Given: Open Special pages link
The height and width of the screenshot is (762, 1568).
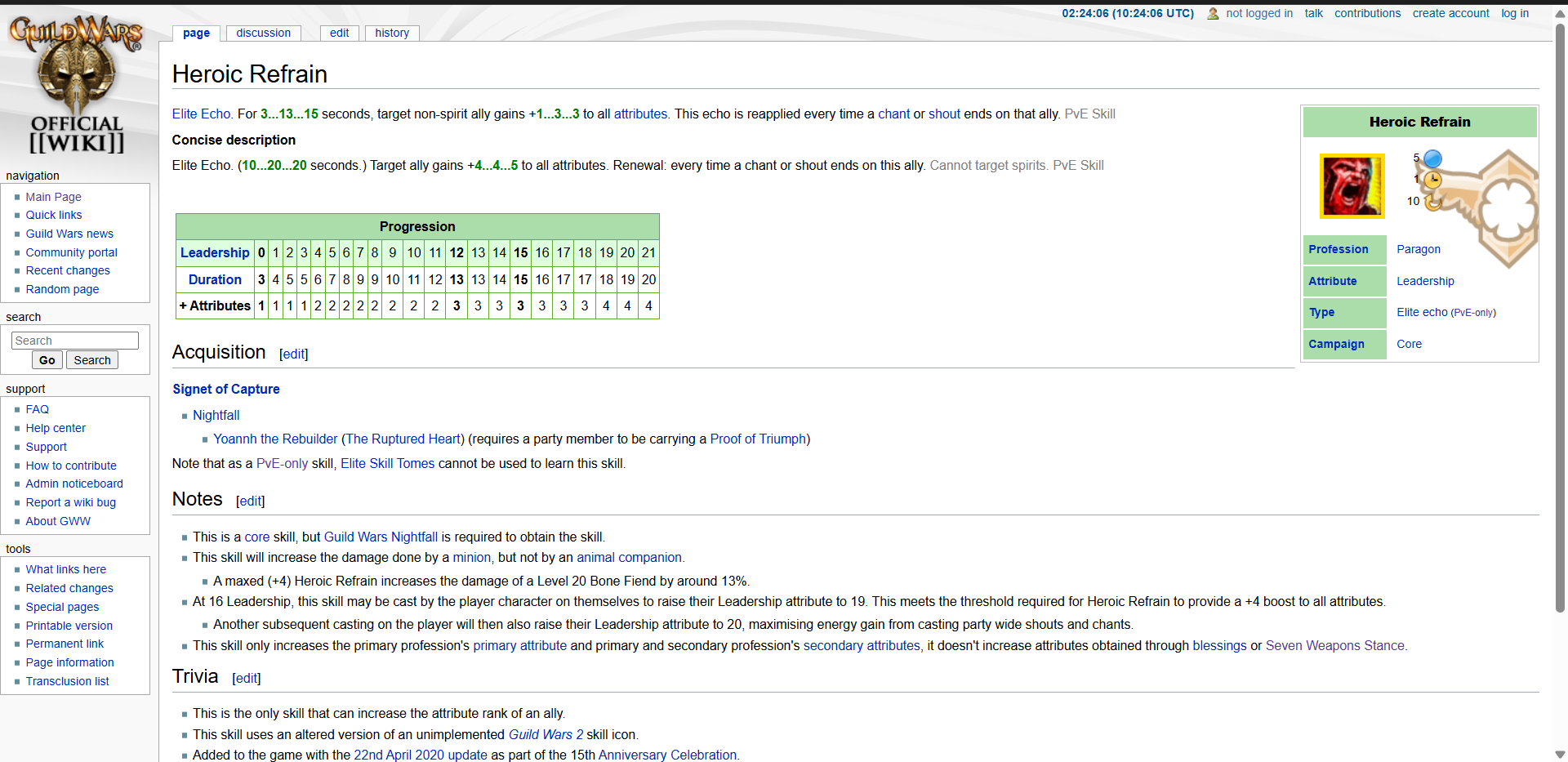Looking at the screenshot, I should [x=62, y=607].
